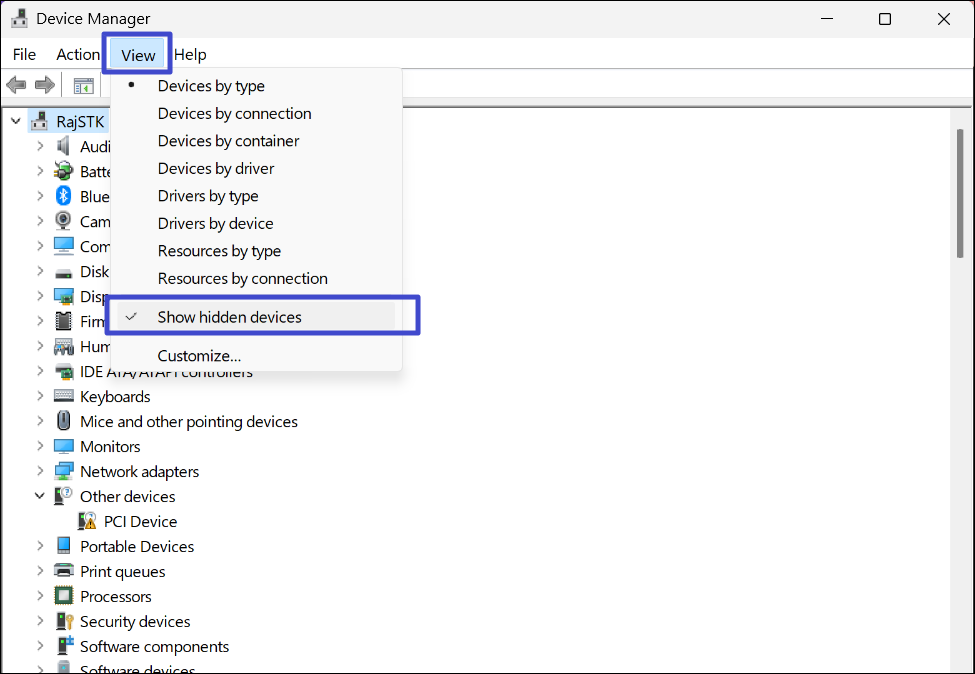Image resolution: width=975 pixels, height=674 pixels.
Task: Click the show/hide console tree toolbar icon
Action: [x=83, y=86]
